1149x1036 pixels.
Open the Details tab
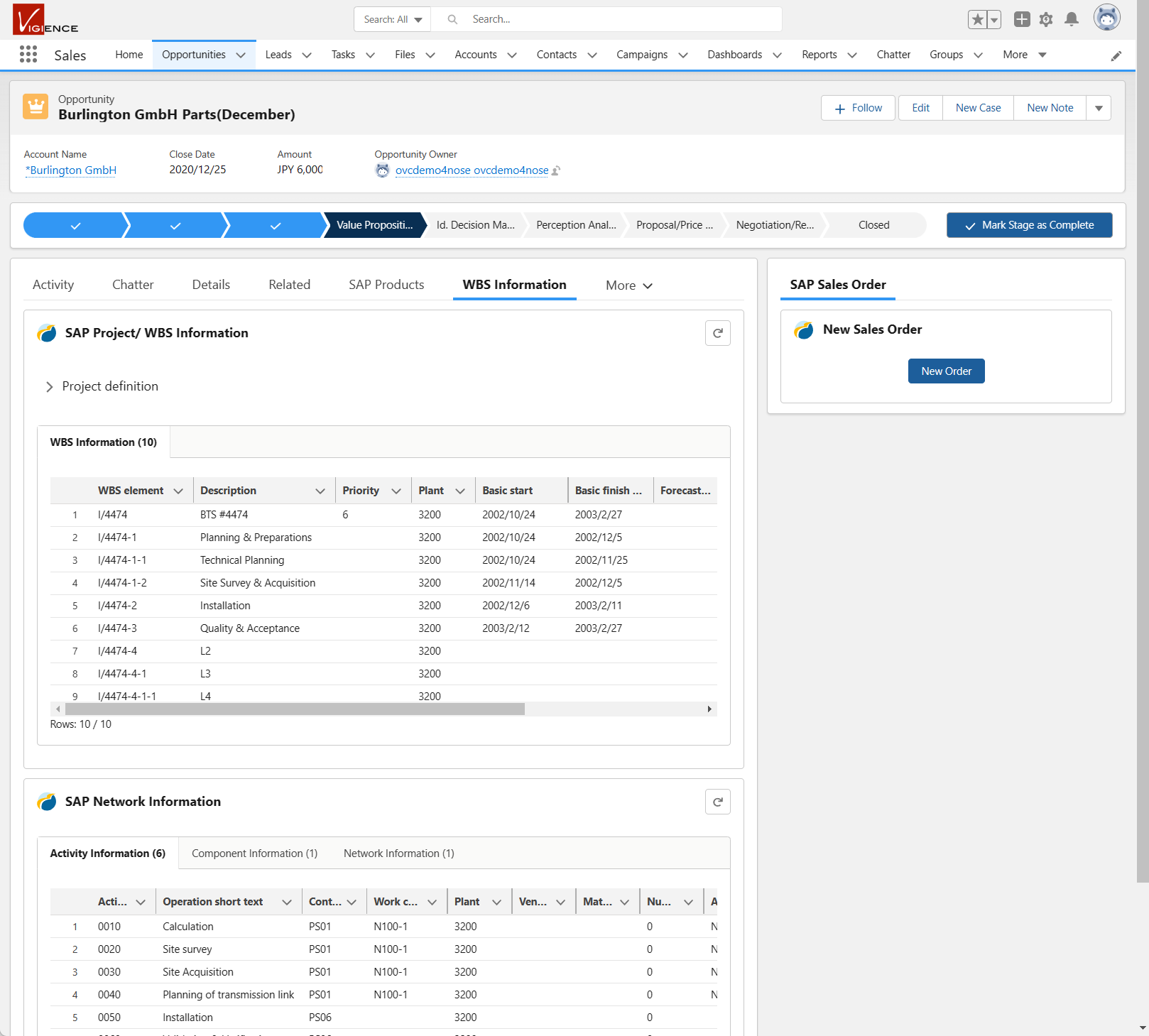[x=211, y=285]
